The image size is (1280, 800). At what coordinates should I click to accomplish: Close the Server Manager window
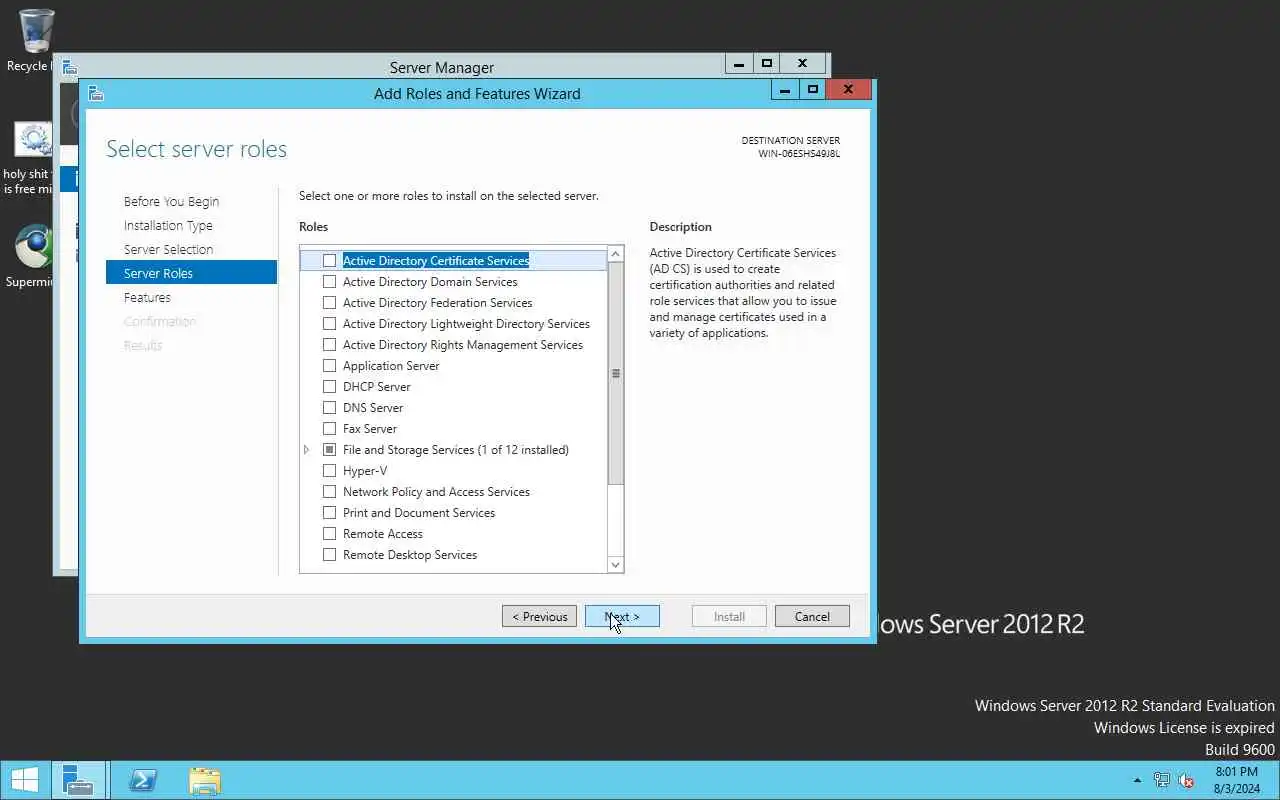coord(802,64)
